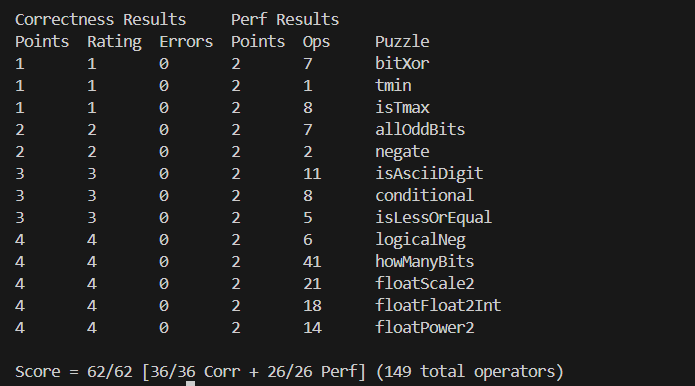This screenshot has width=695, height=386.
Task: Click the 41 ops value for howManyBits
Action: coord(312,261)
